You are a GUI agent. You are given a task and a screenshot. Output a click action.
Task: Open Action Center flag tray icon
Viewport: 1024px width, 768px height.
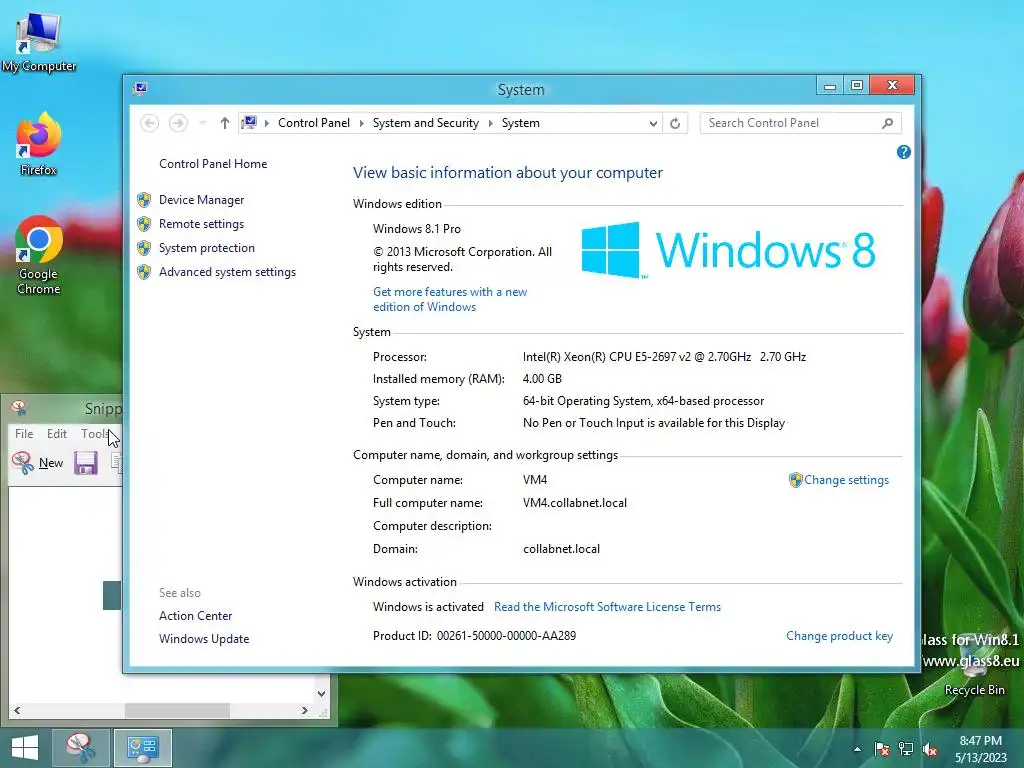(882, 749)
